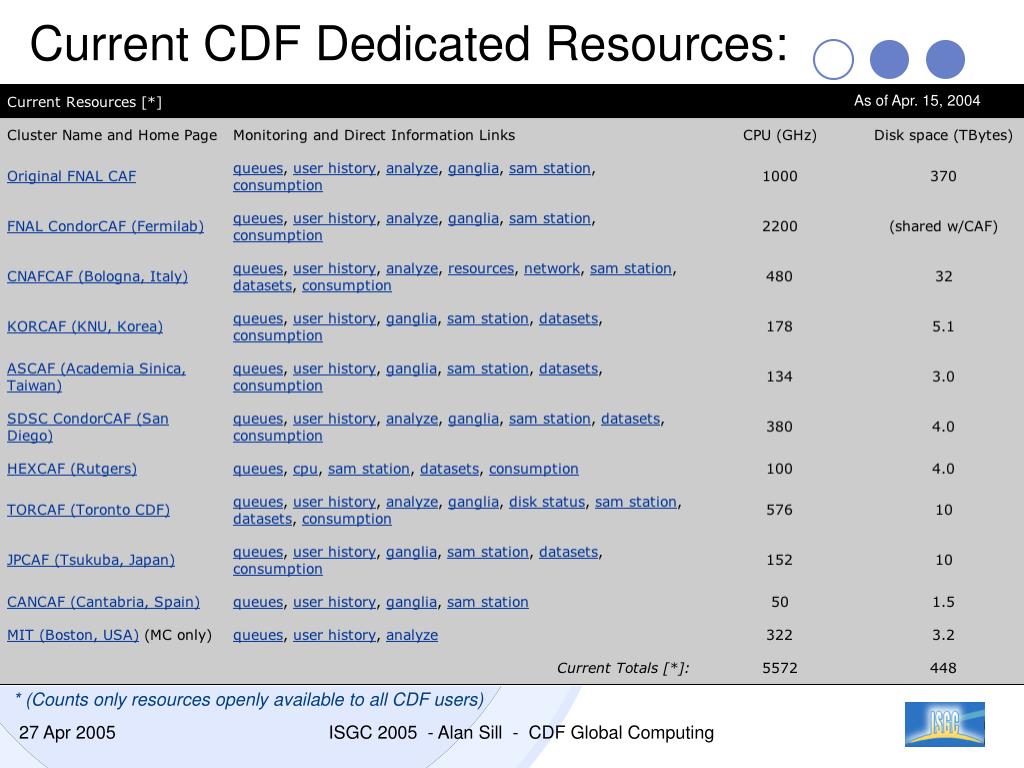
Task: Open HEXCAF (Rutgers) cluster link
Action: pyautogui.click(x=72, y=469)
